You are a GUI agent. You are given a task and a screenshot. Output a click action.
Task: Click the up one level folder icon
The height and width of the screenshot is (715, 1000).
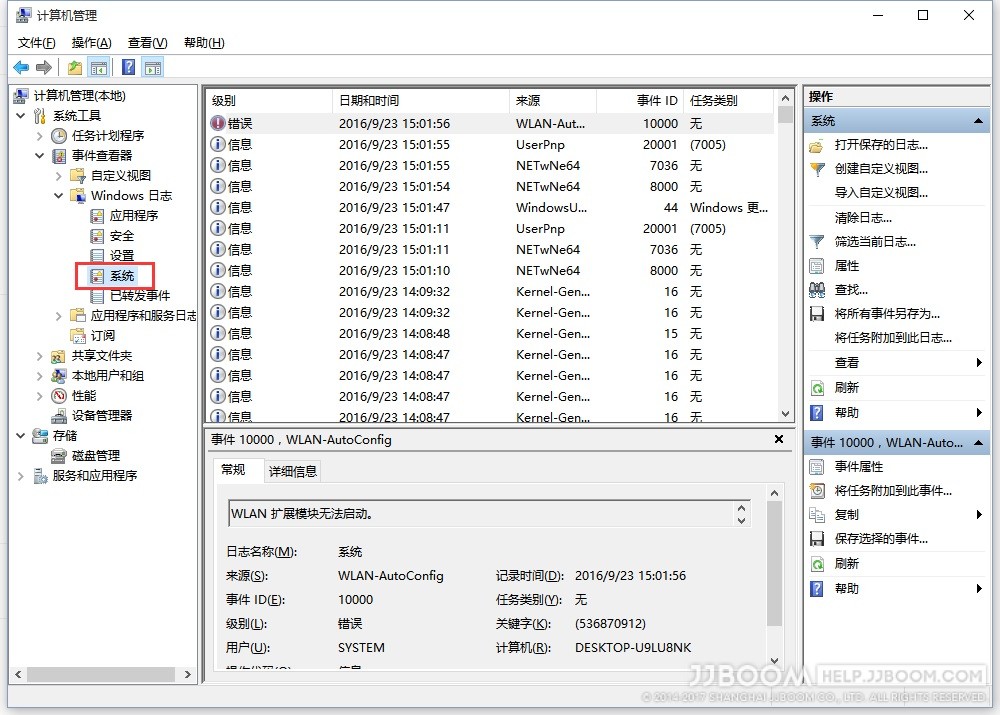pos(75,68)
